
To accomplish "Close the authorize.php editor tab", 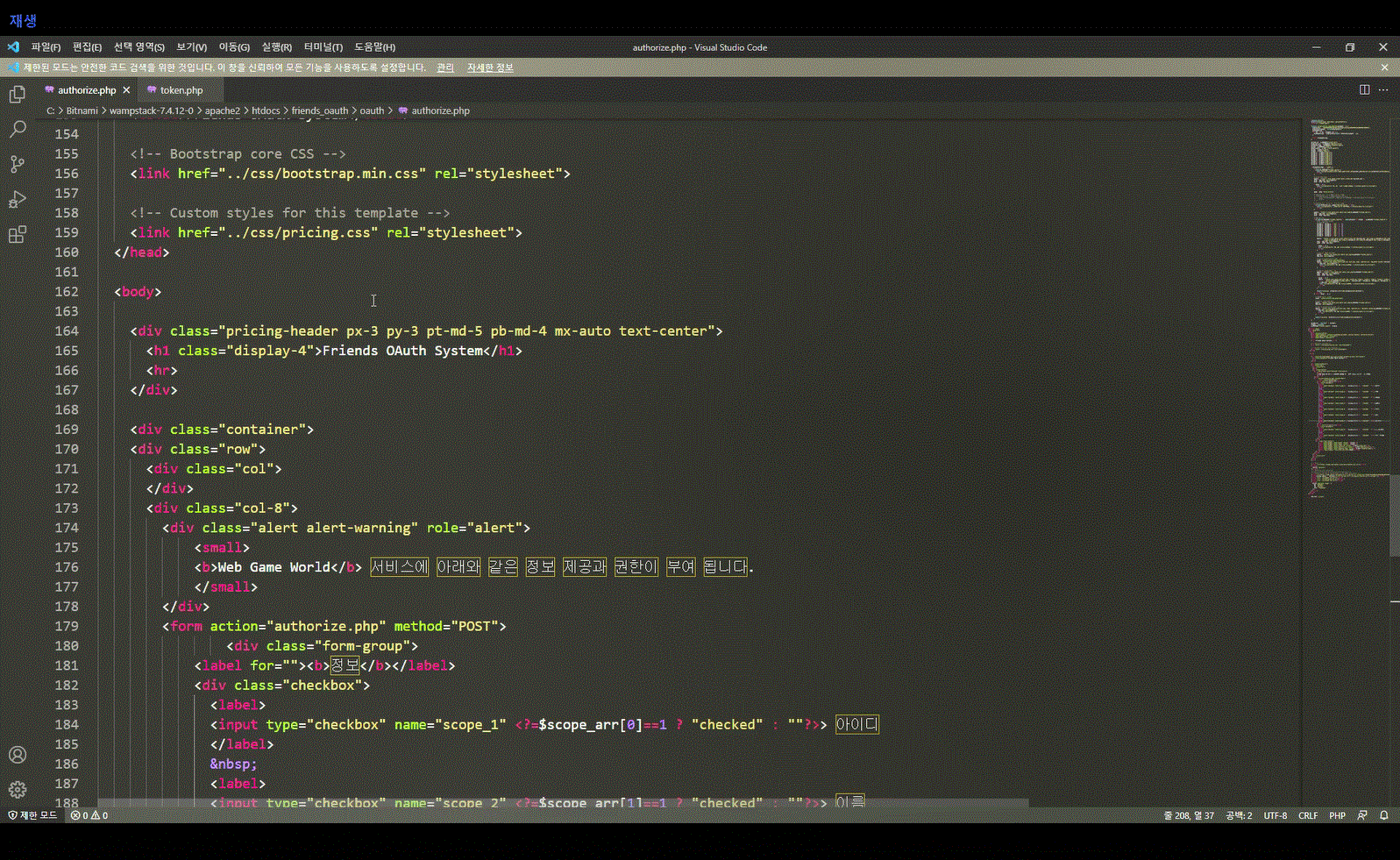I will click(x=126, y=90).
